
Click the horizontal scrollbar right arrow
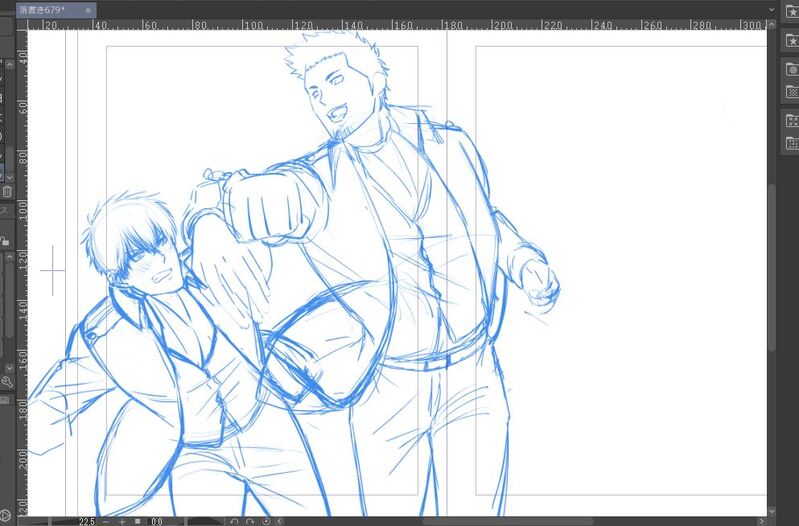click(x=762, y=521)
